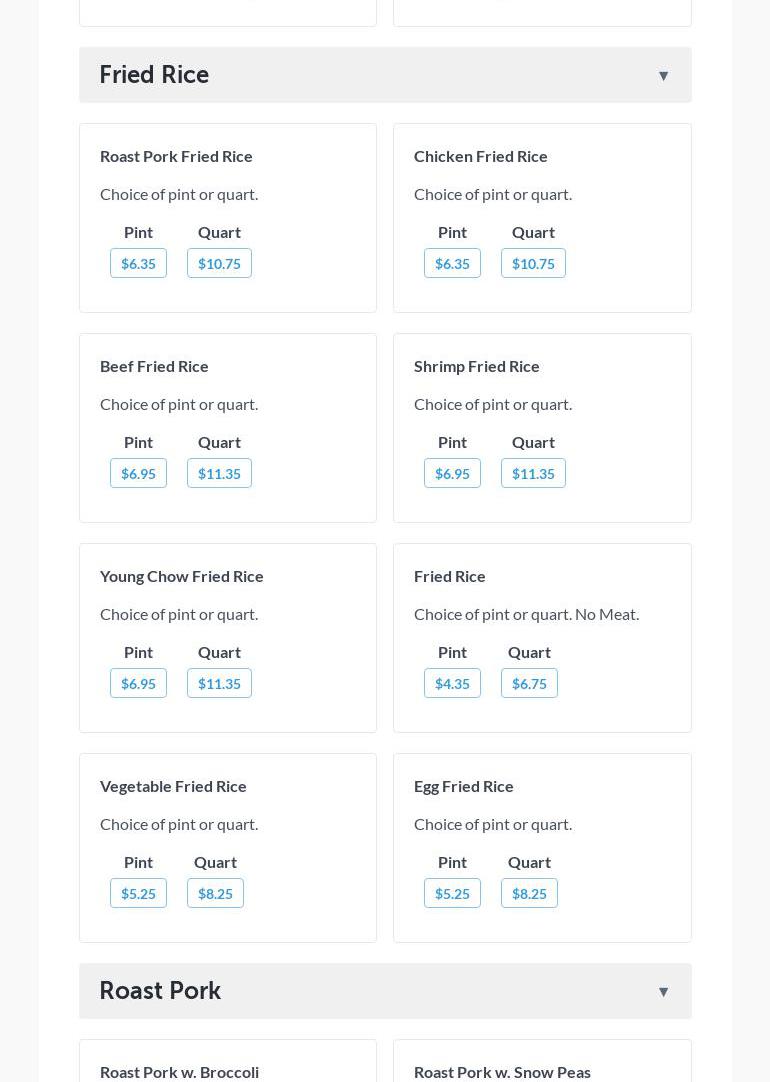Add Vegetable Fried Rice pint $5.25

pyautogui.click(x=138, y=894)
